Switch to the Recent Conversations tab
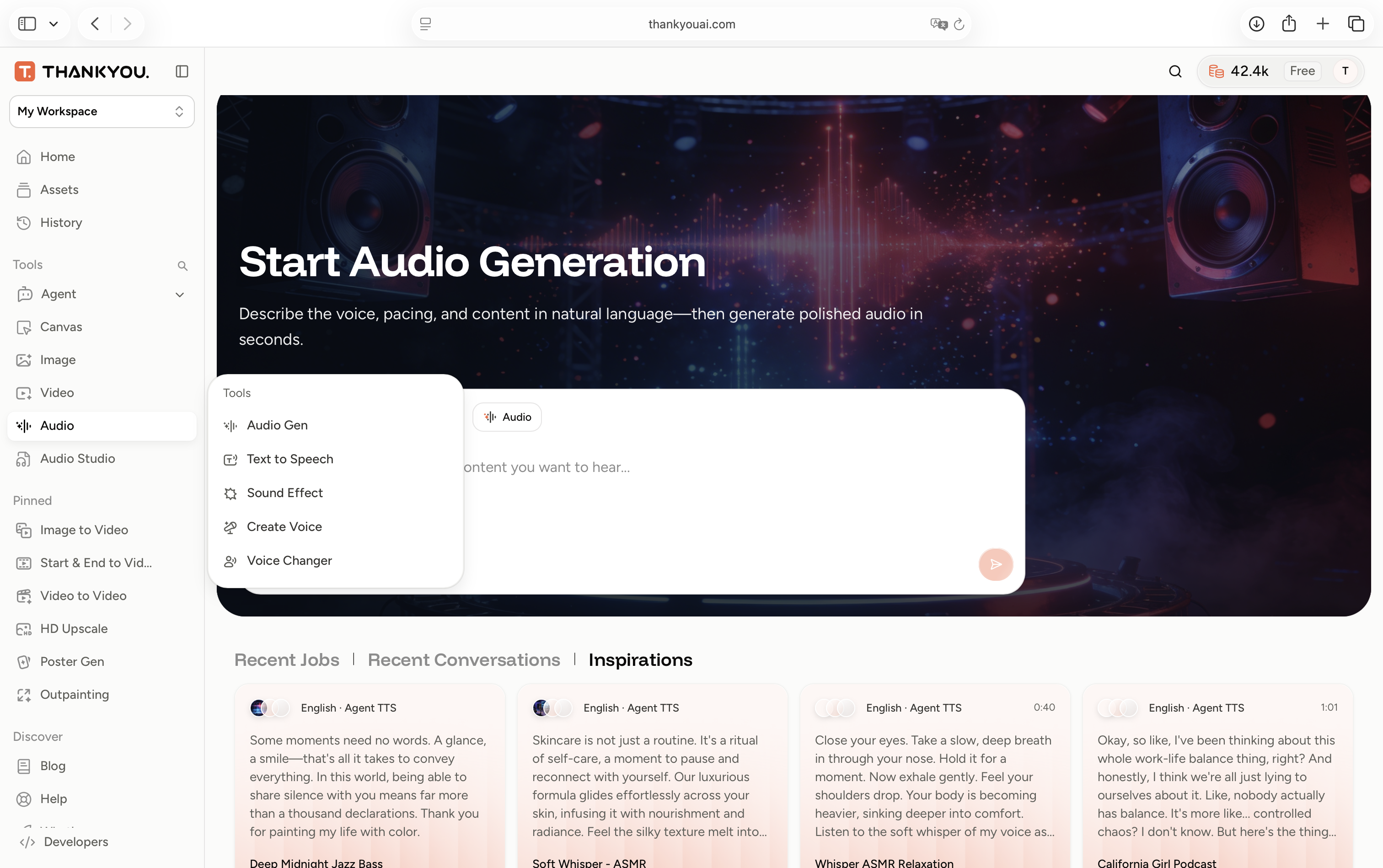 point(464,660)
